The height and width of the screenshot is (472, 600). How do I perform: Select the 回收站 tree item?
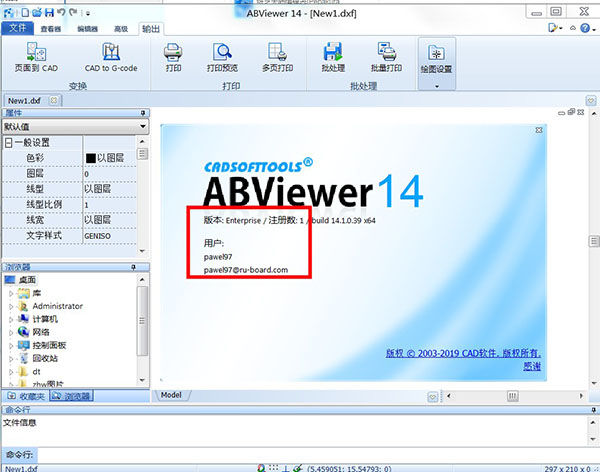[x=45, y=358]
